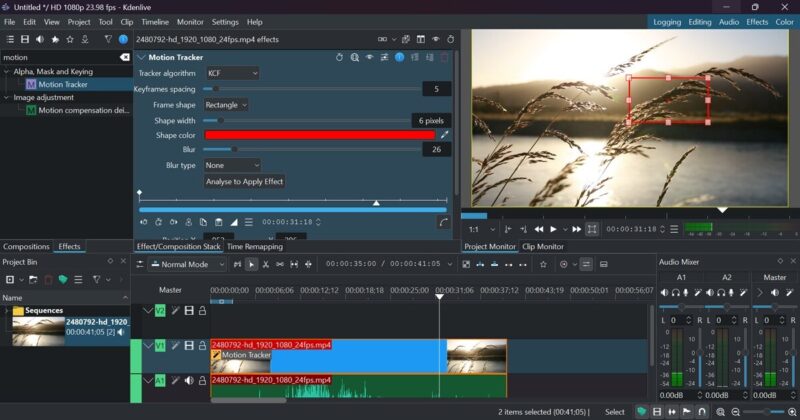Hide video on V1 track
Image resolution: width=800 pixels, height=420 pixels.
coord(189,345)
